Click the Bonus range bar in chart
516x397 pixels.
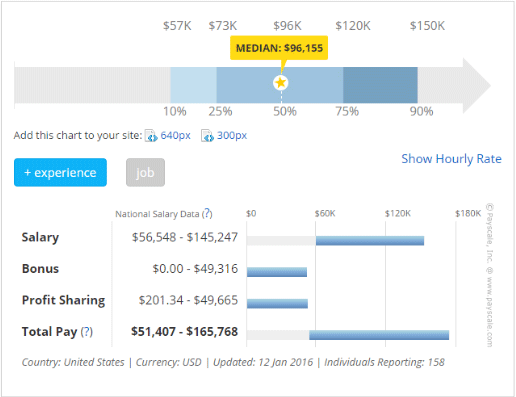[277, 272]
